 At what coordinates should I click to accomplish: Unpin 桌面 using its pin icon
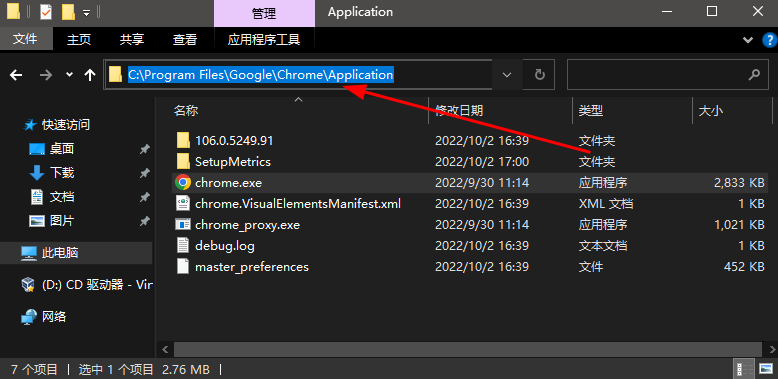[x=144, y=149]
